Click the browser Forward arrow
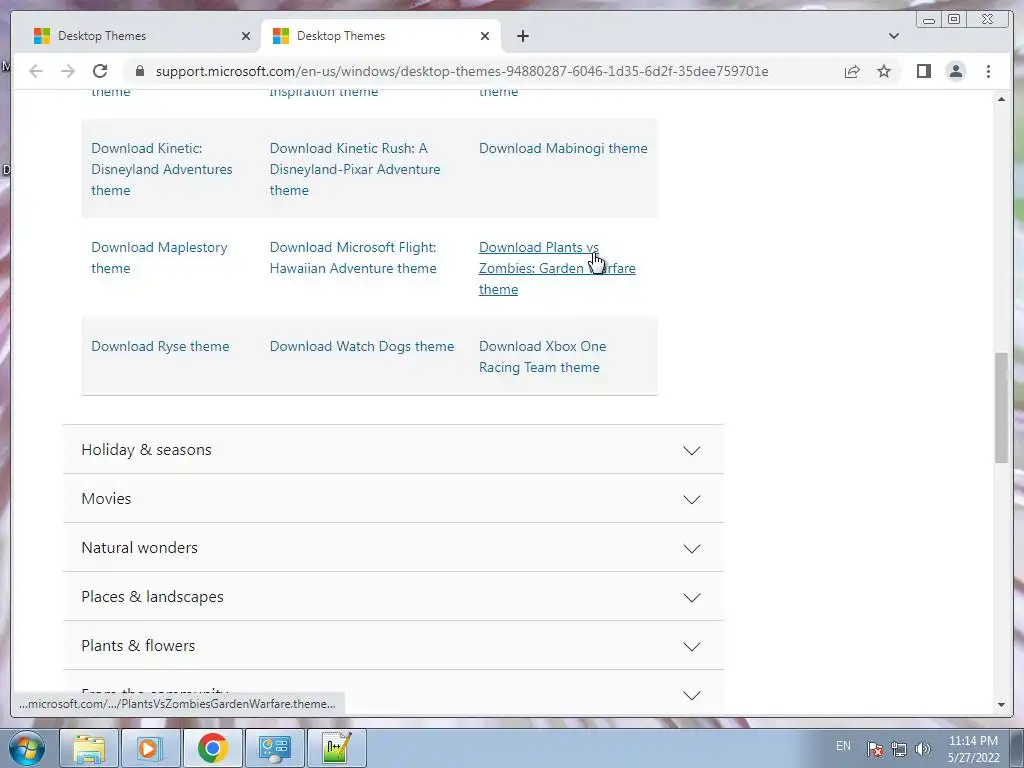 click(x=68, y=71)
